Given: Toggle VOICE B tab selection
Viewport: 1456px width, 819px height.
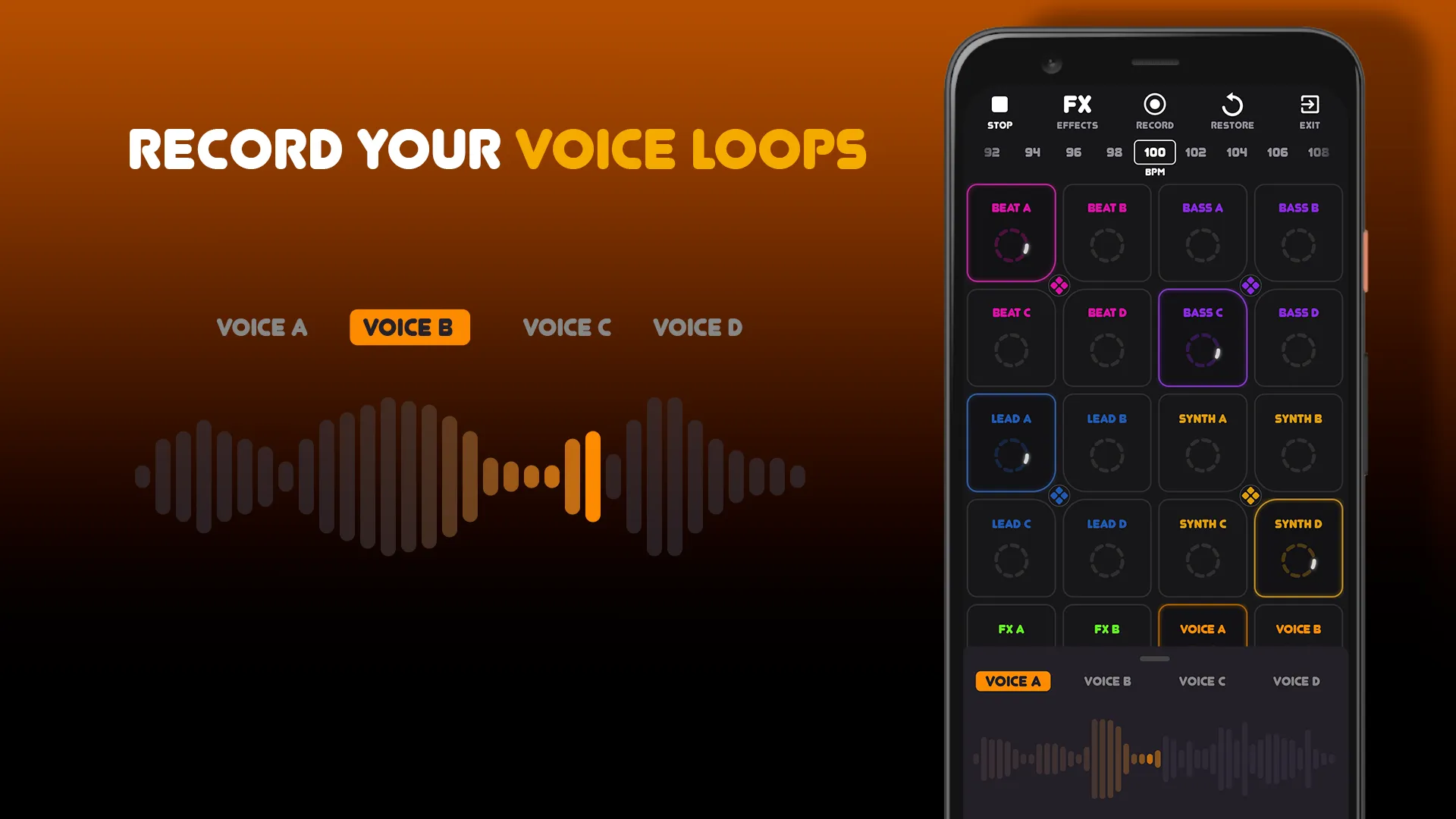Looking at the screenshot, I should point(1107,681).
